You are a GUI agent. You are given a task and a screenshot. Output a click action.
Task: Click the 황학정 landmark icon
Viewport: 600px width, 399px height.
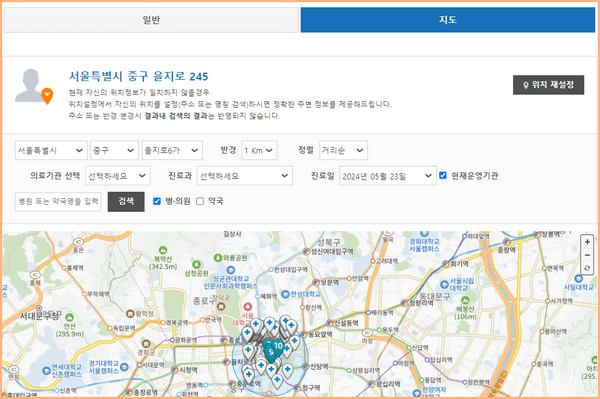pos(130,314)
